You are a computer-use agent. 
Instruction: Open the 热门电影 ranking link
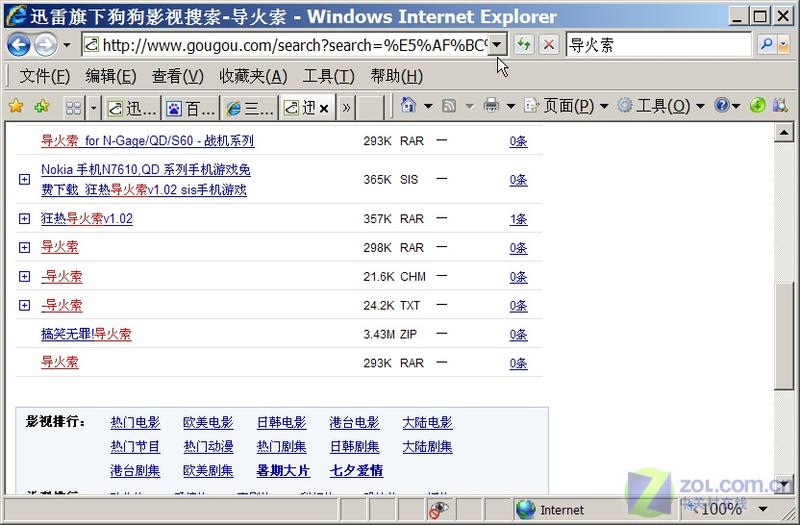[135, 422]
